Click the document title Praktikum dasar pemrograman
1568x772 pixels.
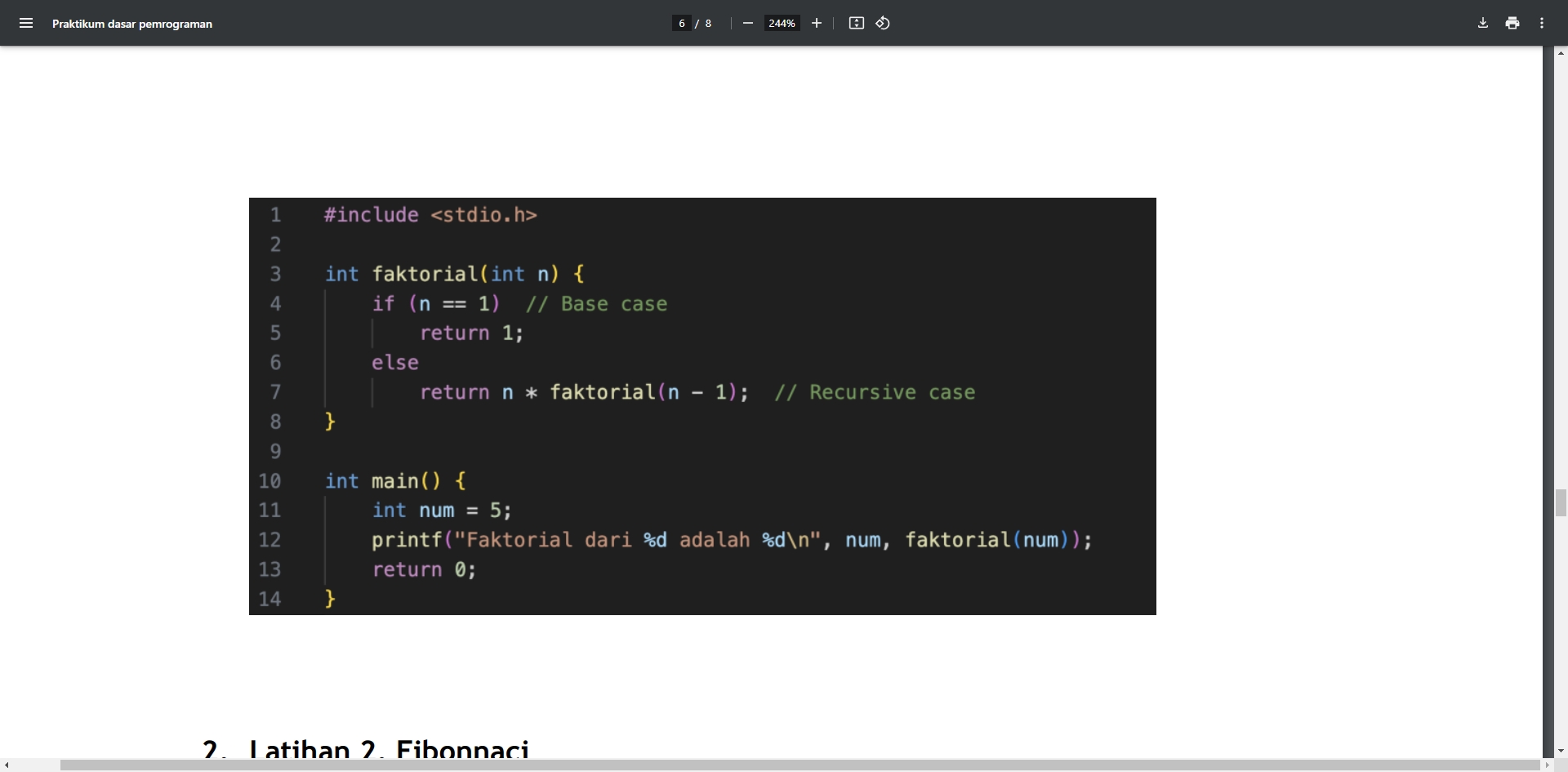(x=132, y=24)
